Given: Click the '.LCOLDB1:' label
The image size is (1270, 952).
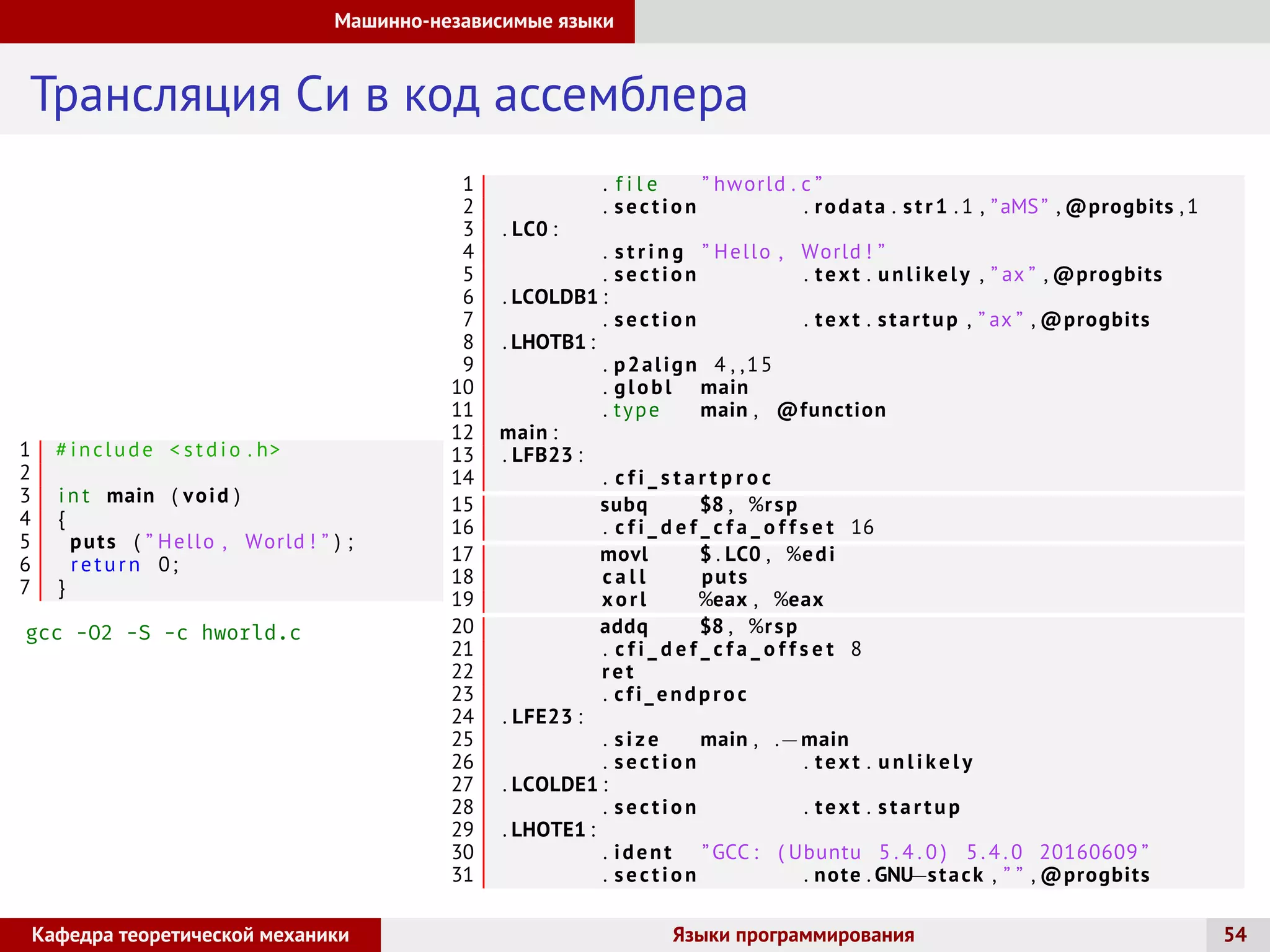Looking at the screenshot, I should point(555,297).
